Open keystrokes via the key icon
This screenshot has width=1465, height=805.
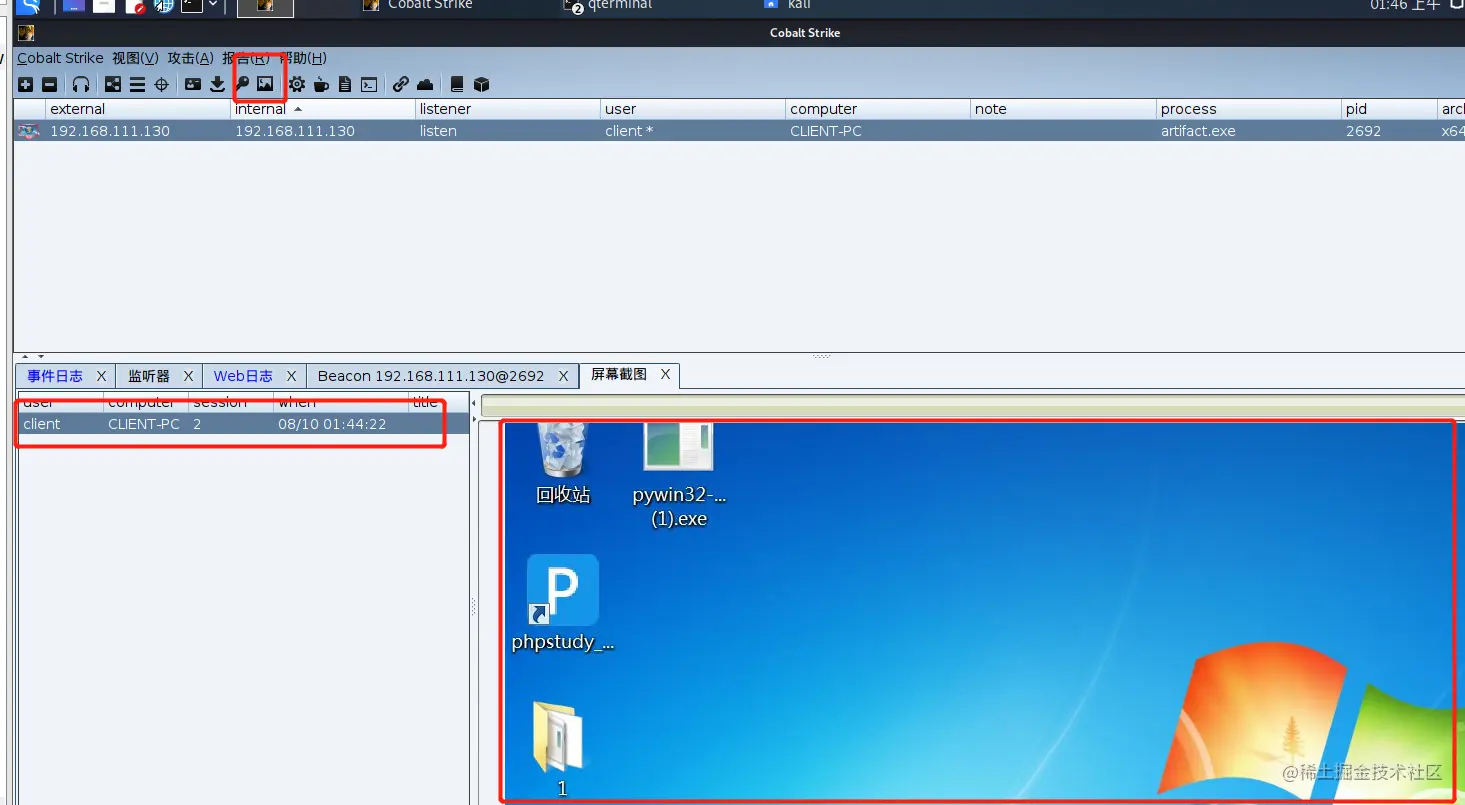click(242, 84)
